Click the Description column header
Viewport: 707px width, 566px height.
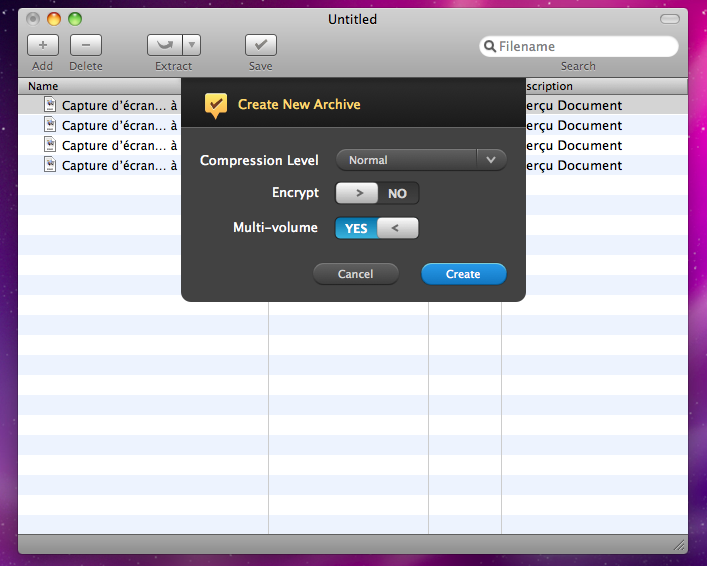pos(606,86)
